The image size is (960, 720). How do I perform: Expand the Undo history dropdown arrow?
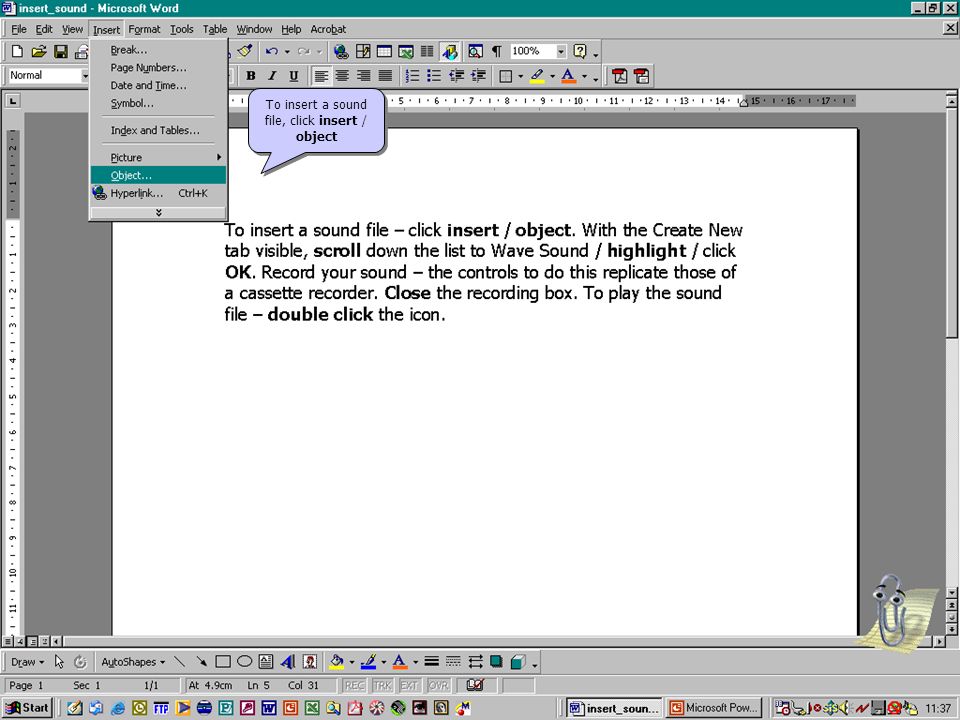[x=287, y=52]
